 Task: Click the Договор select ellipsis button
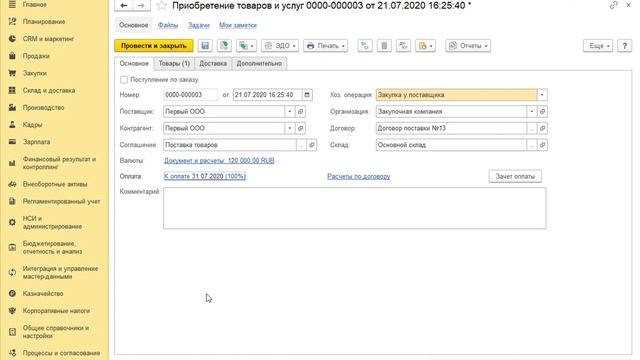point(531,128)
